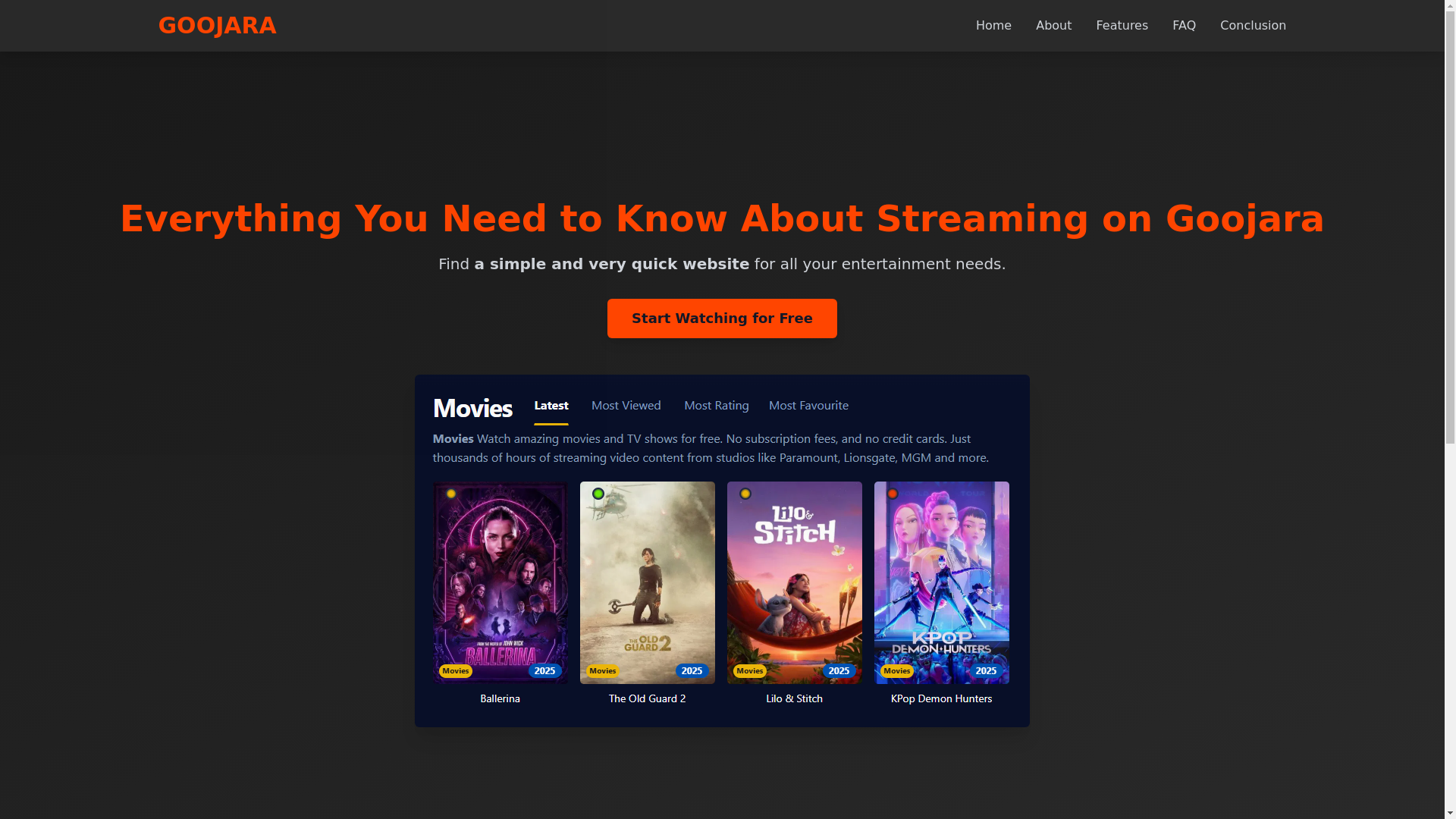Click the scrollbar up arrow

[x=1450, y=5]
